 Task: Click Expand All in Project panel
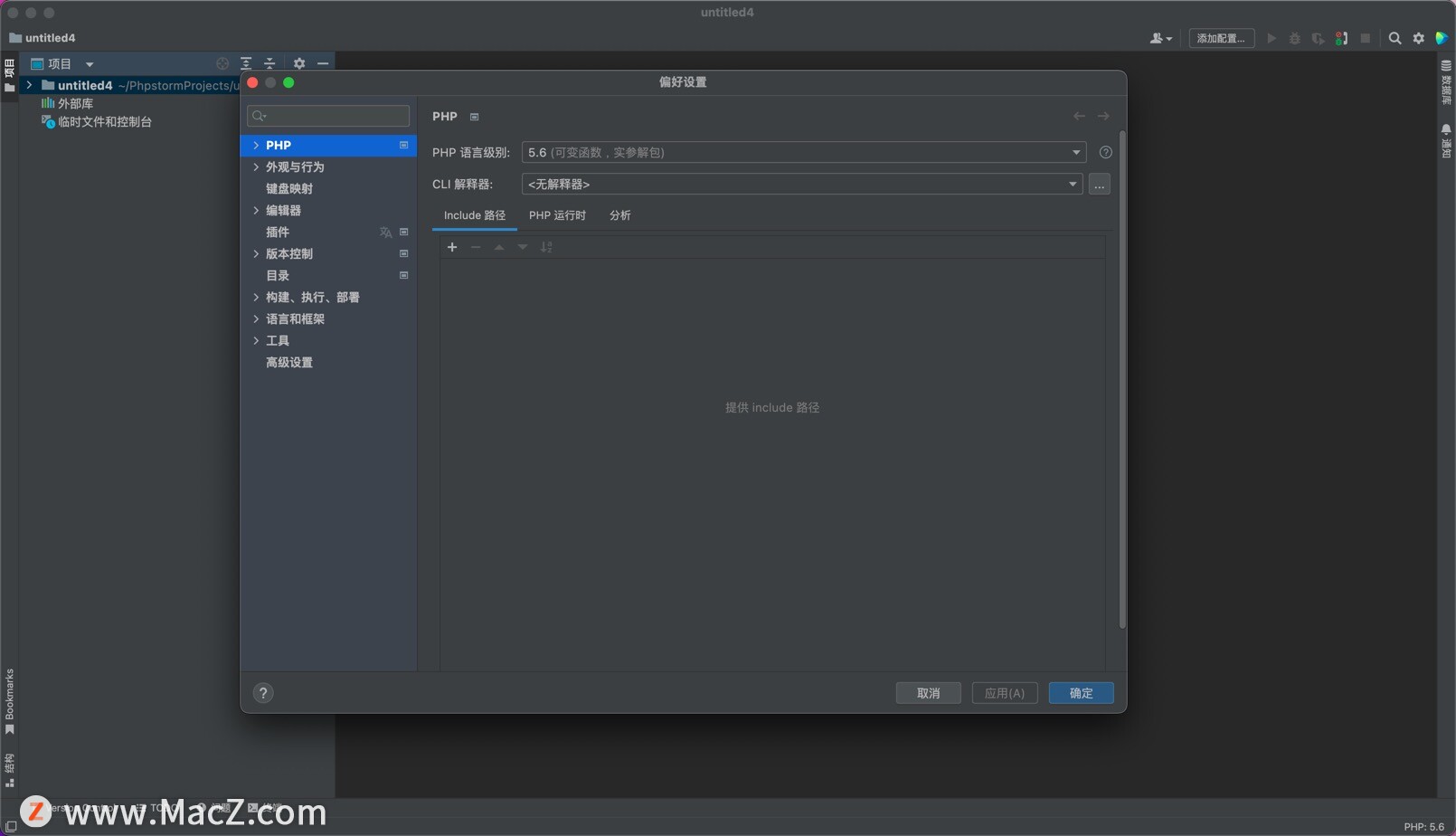(x=246, y=63)
